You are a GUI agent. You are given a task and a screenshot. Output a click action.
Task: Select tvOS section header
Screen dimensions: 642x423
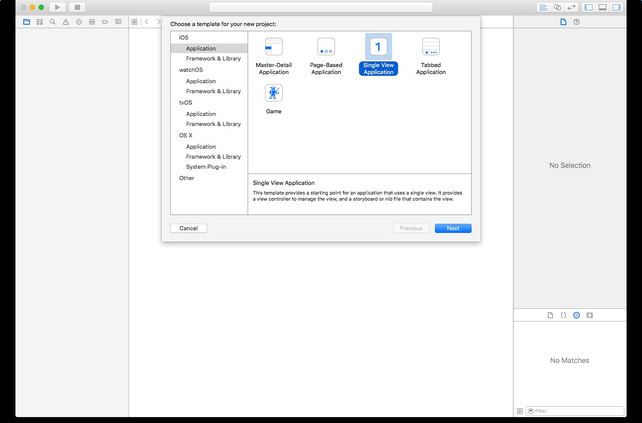(185, 103)
